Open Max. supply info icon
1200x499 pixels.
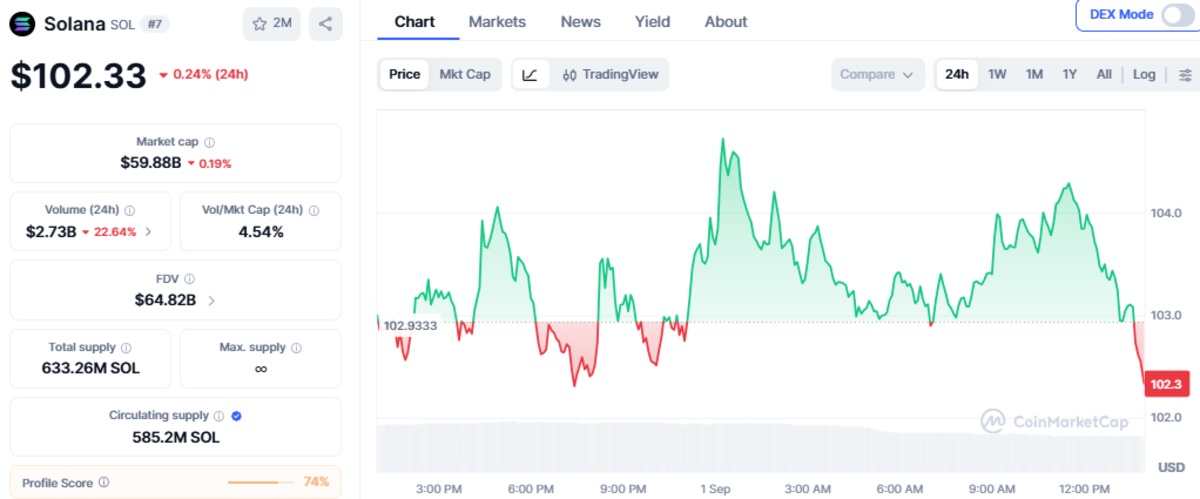(296, 347)
